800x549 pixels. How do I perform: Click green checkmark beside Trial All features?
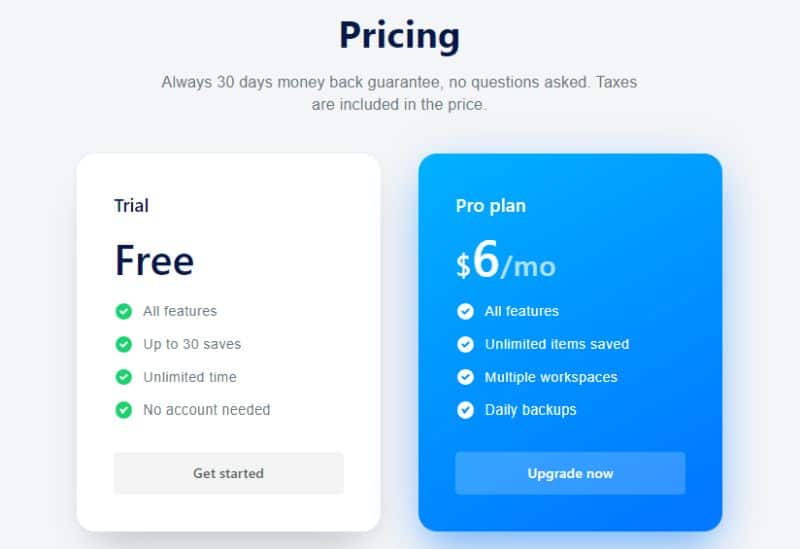[x=123, y=311]
